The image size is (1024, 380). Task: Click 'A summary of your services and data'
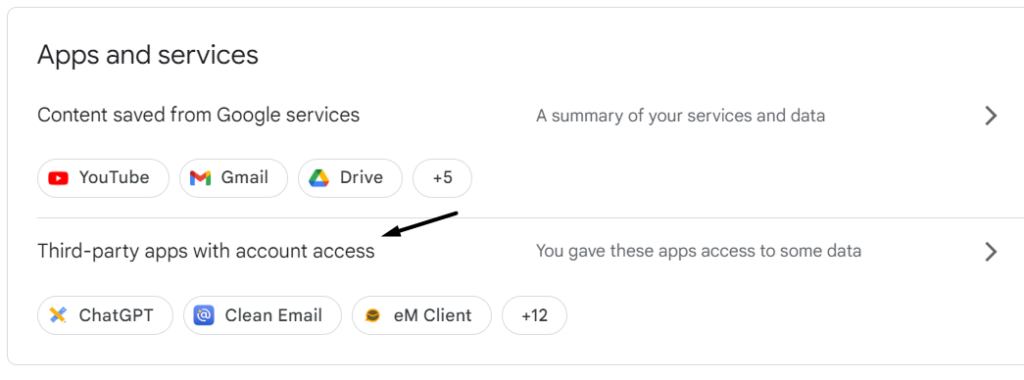pos(680,116)
